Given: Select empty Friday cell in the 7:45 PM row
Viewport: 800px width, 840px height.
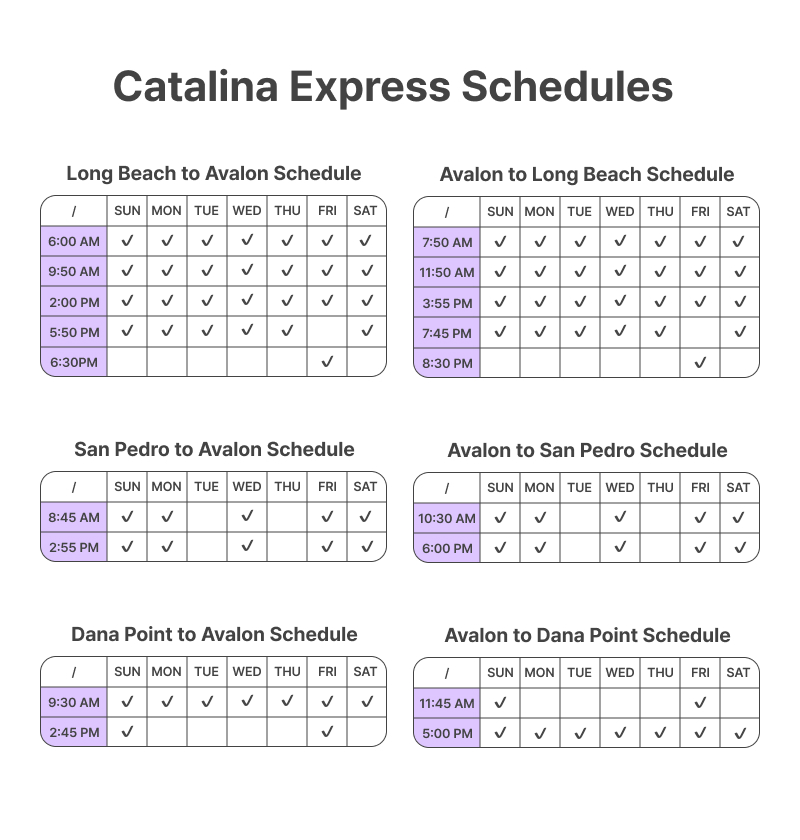Looking at the screenshot, I should [x=700, y=332].
